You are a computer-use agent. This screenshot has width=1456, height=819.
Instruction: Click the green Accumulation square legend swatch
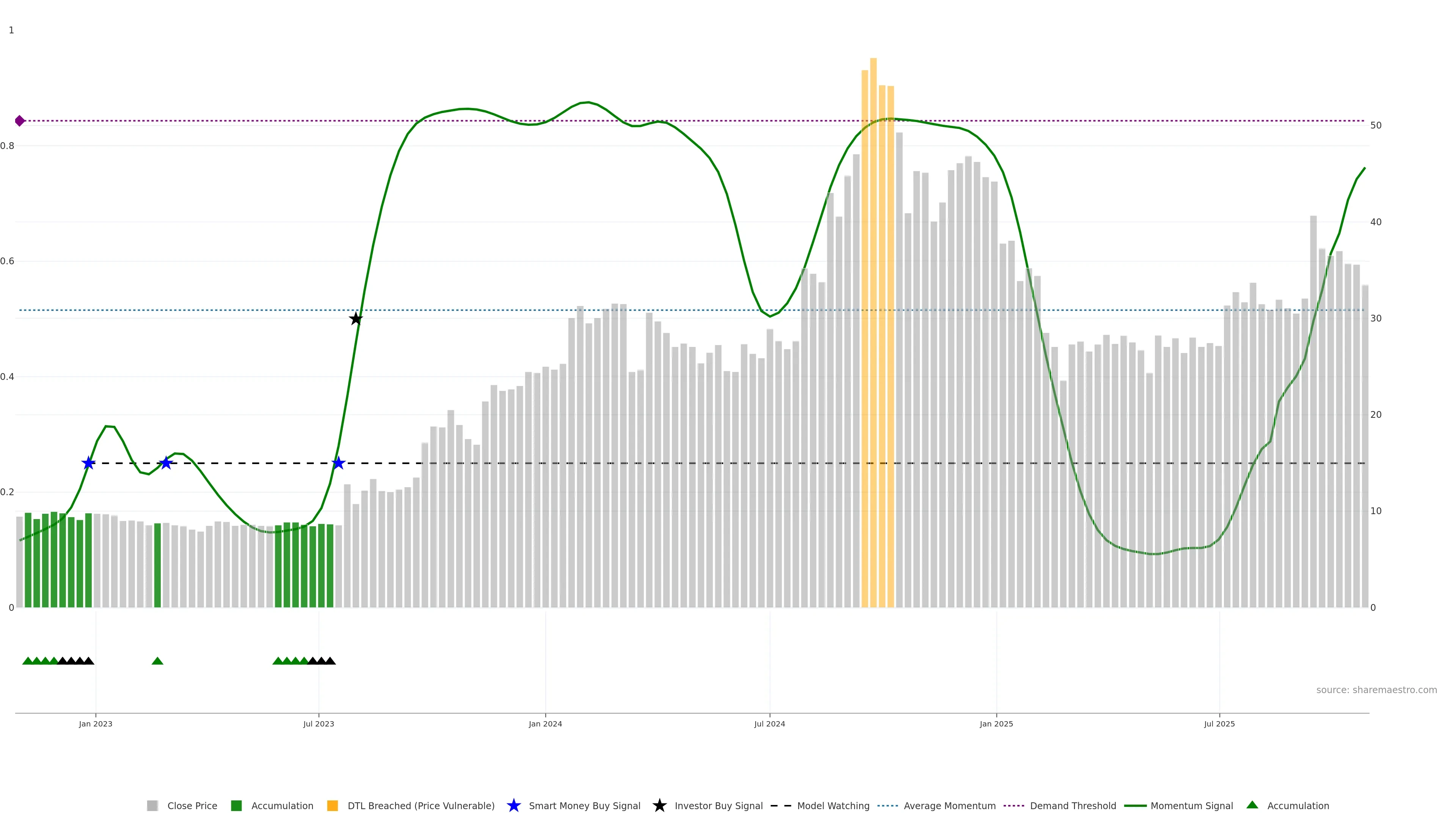236,806
